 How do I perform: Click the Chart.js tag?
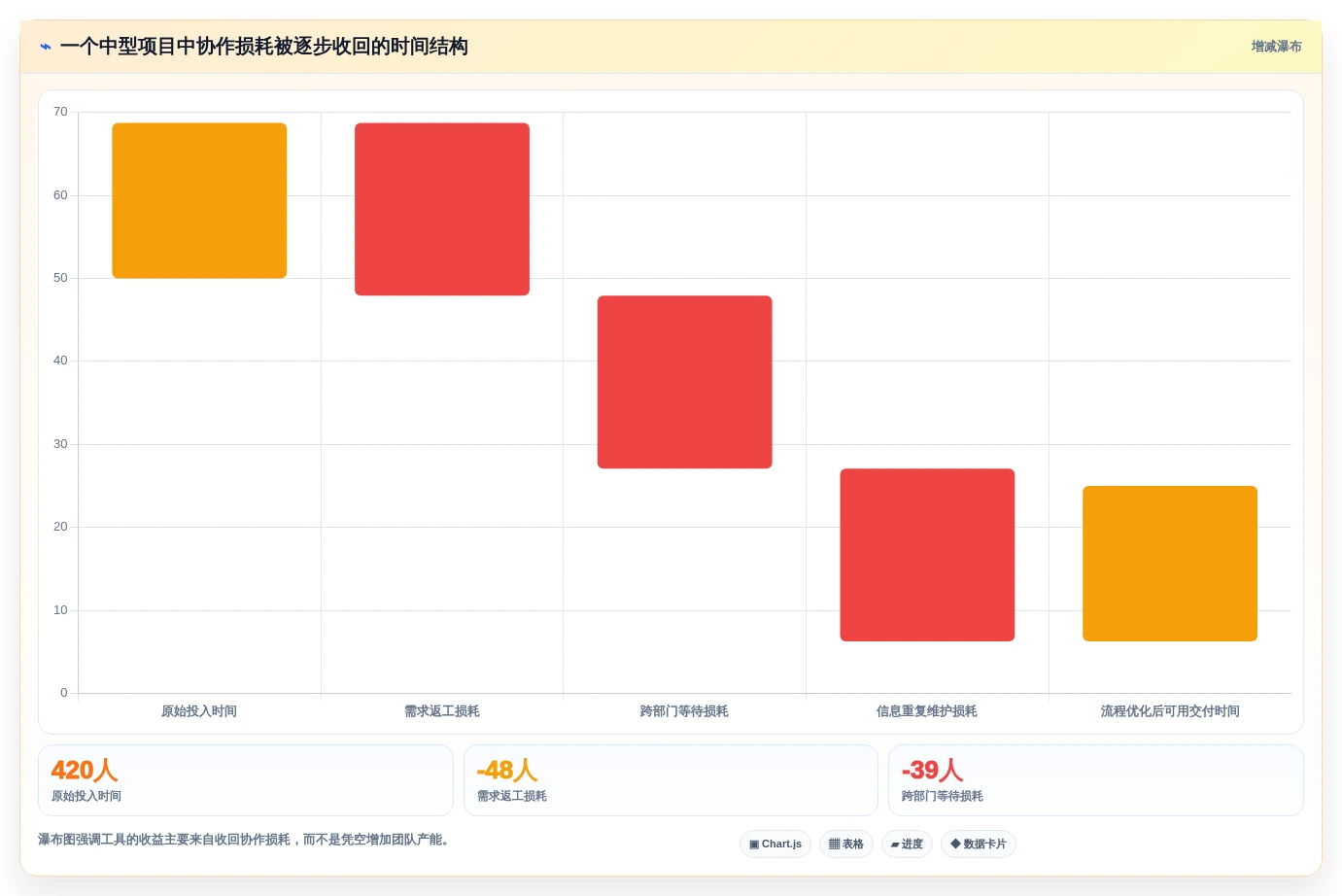tap(775, 844)
